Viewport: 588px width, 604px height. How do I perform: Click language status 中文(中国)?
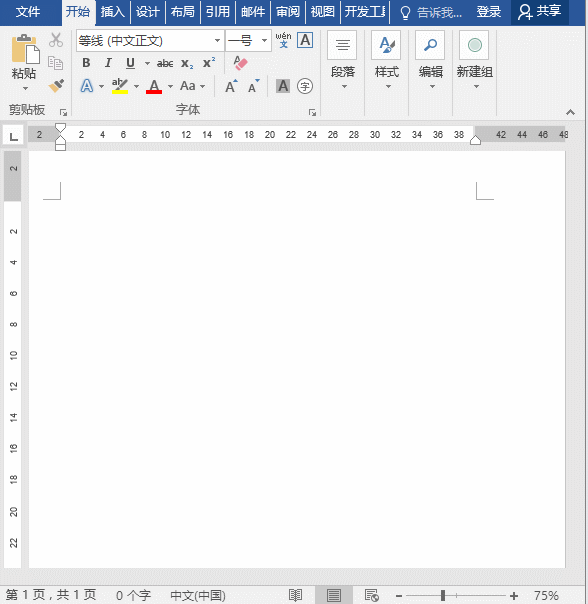point(198,596)
